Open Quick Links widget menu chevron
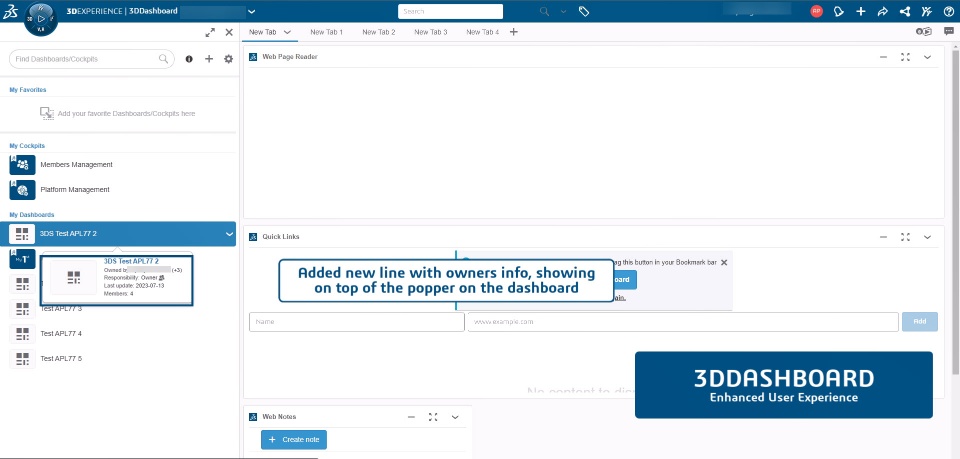Viewport: 960px width, 459px height. pyautogui.click(x=927, y=237)
